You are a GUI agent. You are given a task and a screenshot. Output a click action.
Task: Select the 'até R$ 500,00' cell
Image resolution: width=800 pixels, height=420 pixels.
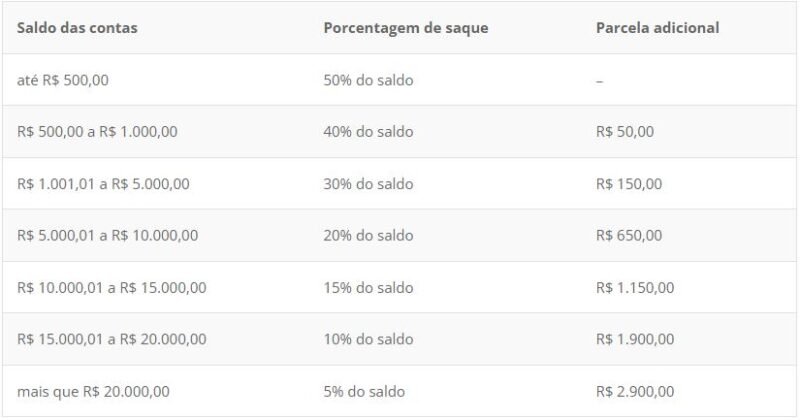click(63, 80)
